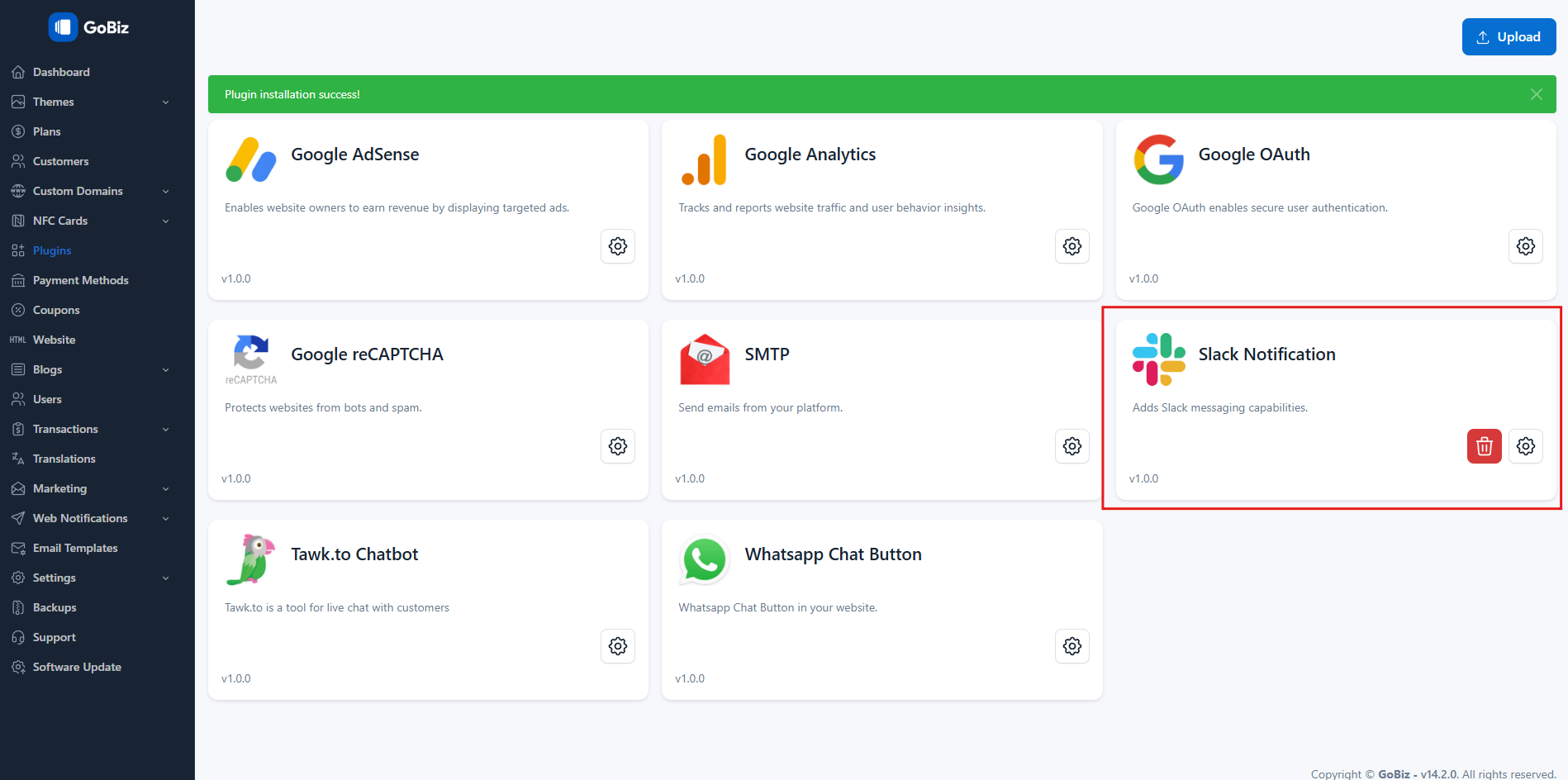This screenshot has width=1568, height=780.
Task: Click the GoBiz logo
Action: pos(89,27)
